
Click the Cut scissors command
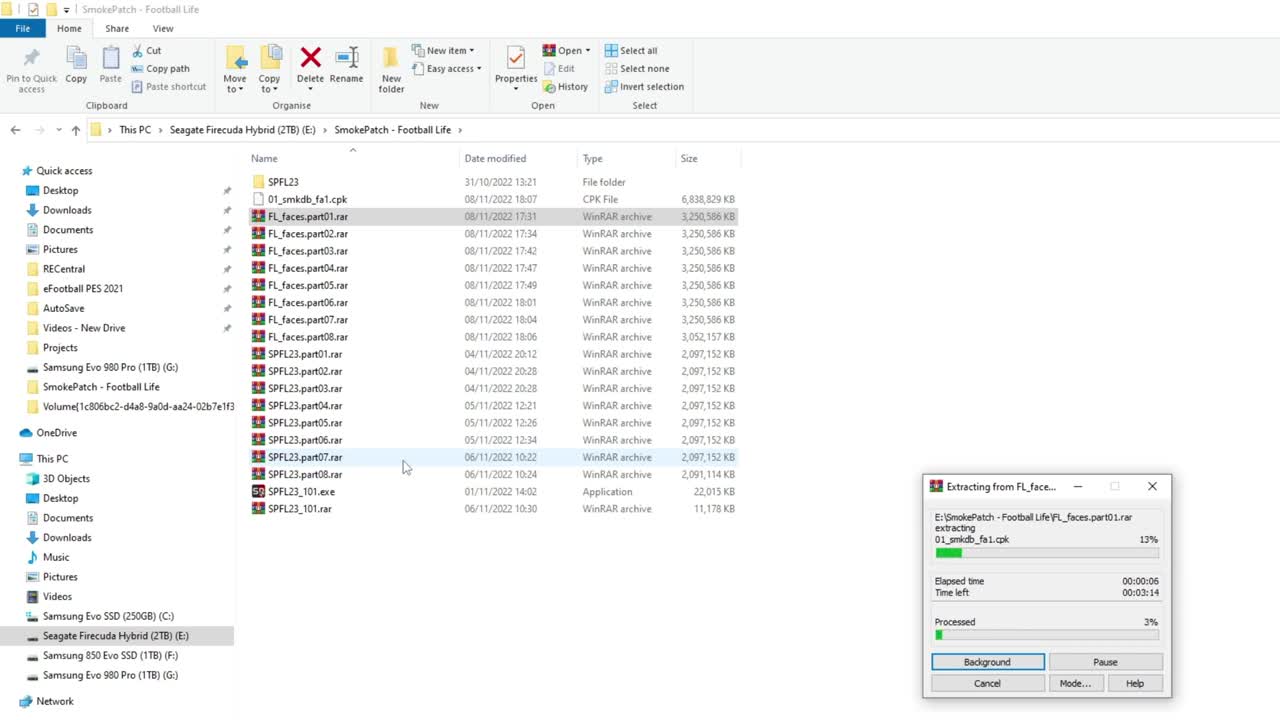pyautogui.click(x=146, y=50)
